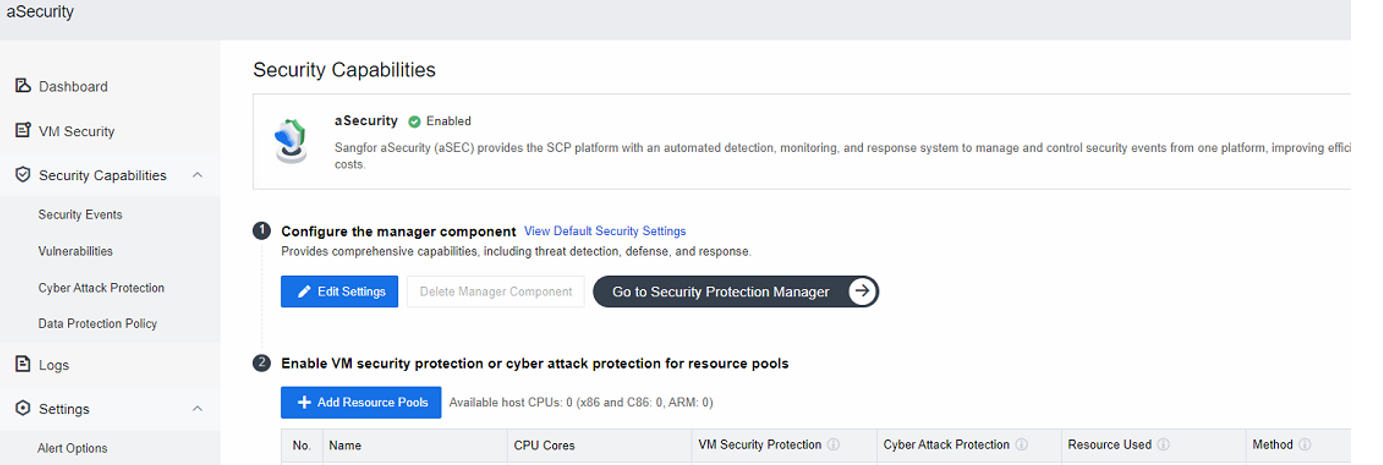Image resolution: width=1383 pixels, height=465 pixels.
Task: Click the VM Security Protection info icon
Action: (833, 445)
